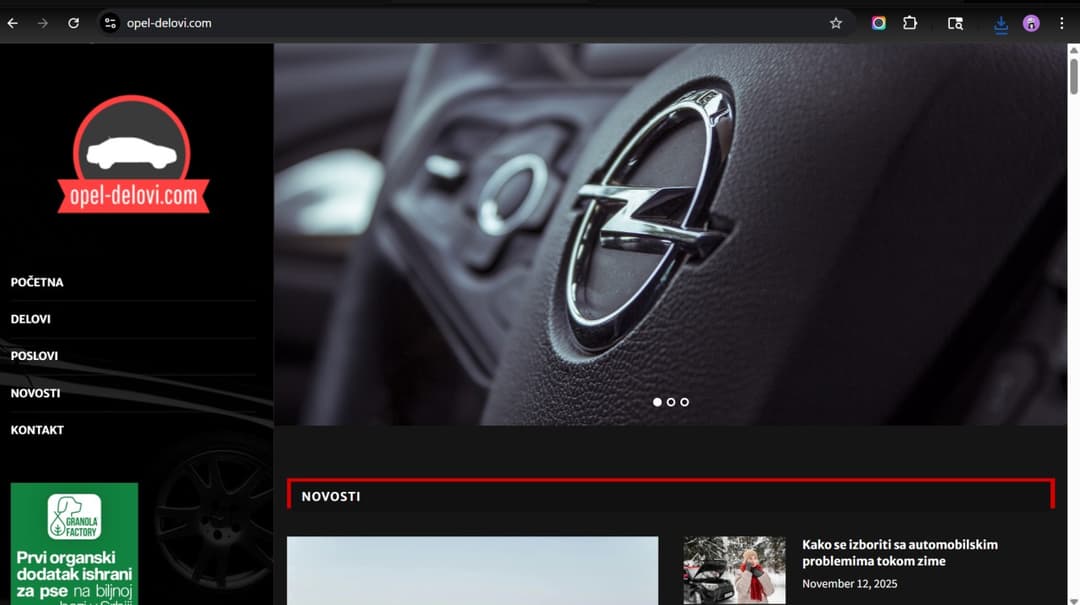
Task: Bookmark this page with the star icon
Action: click(x=835, y=23)
